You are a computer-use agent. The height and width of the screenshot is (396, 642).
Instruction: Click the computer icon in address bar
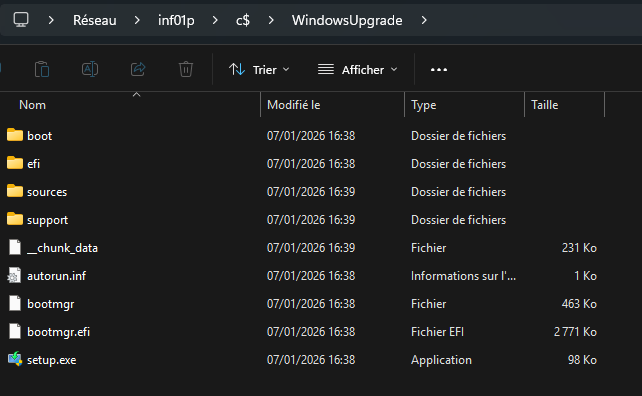21,20
